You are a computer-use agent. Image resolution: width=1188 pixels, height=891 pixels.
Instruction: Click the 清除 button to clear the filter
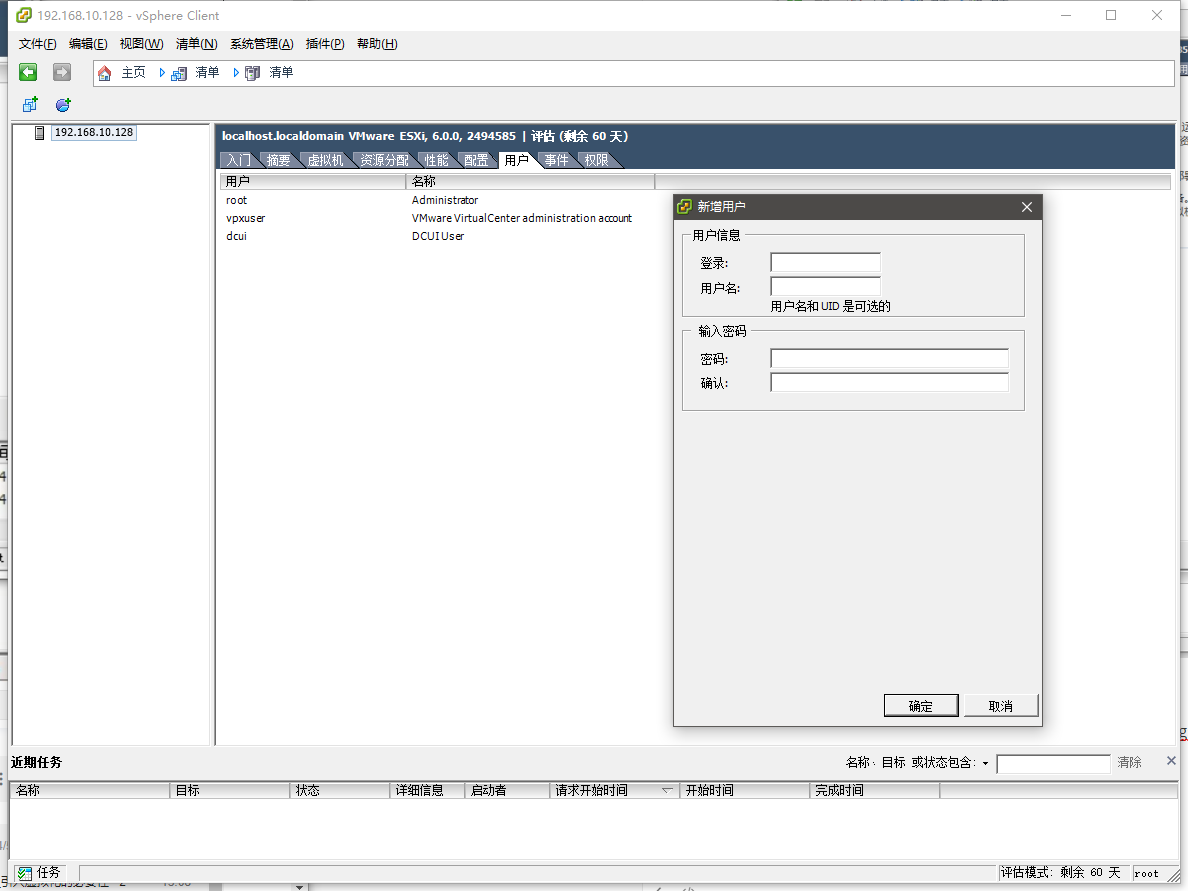(x=1129, y=762)
